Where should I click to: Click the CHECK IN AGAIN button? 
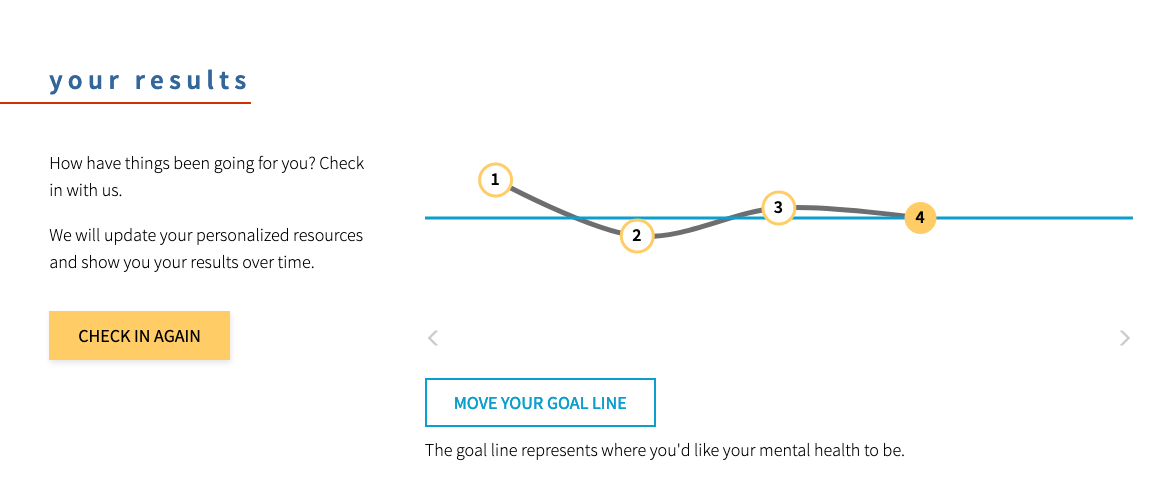click(139, 336)
